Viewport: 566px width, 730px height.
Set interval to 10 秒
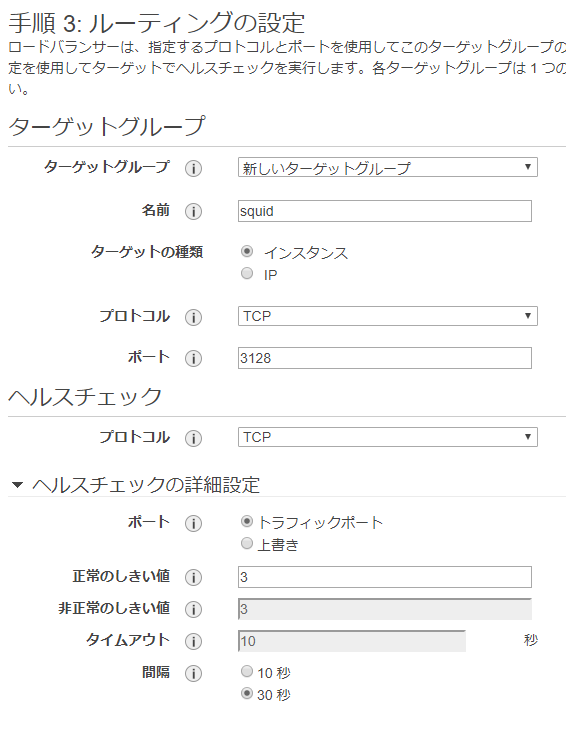(247, 671)
